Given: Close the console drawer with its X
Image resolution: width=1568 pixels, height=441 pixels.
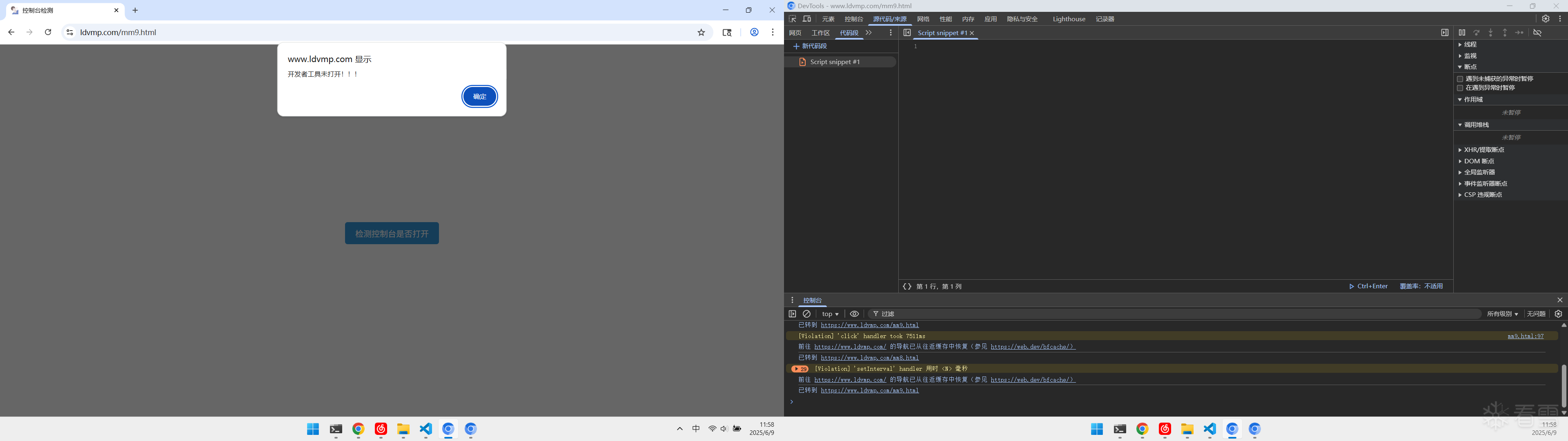Looking at the screenshot, I should coord(1560,300).
